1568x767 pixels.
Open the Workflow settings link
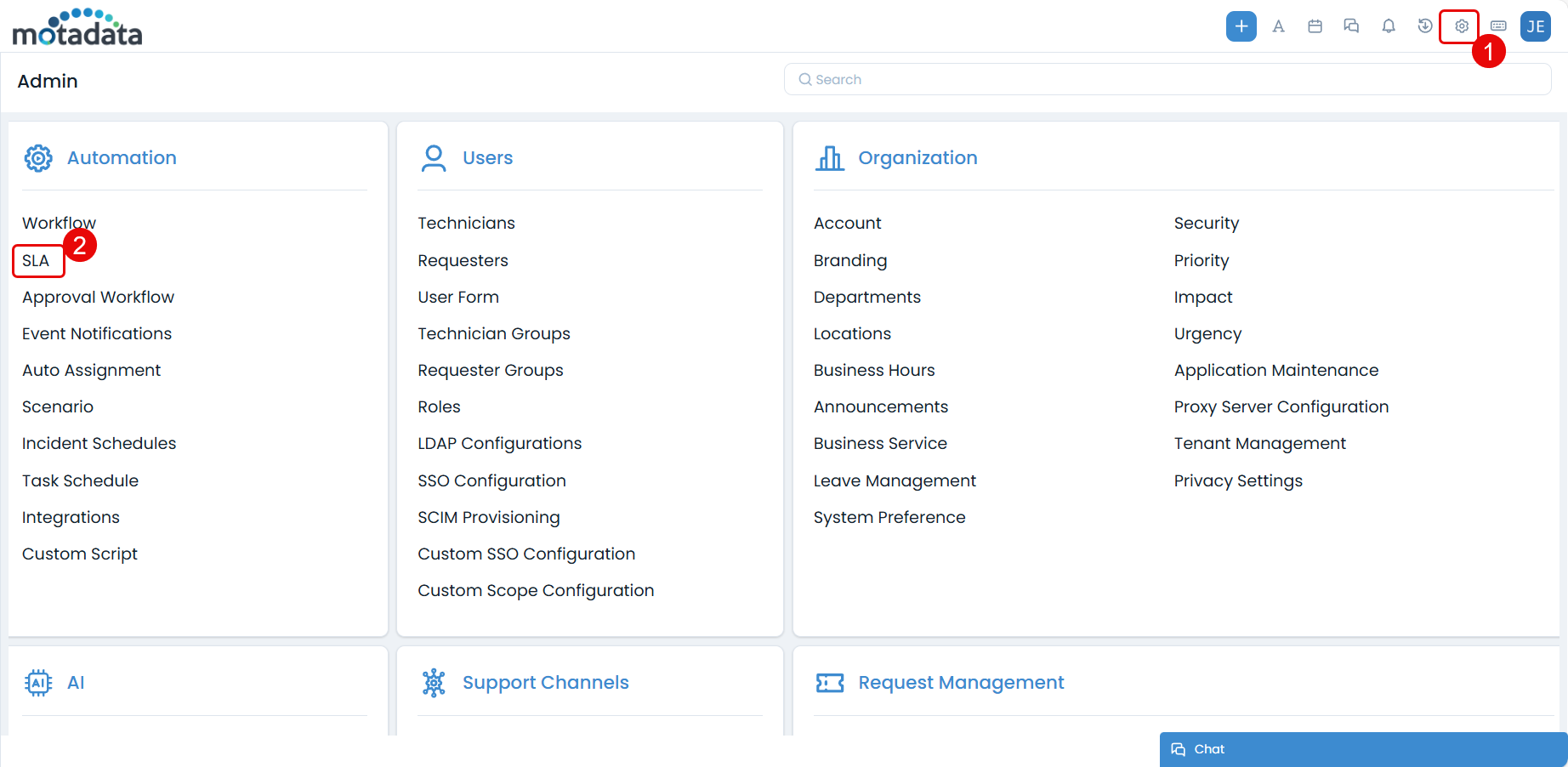[x=58, y=223]
